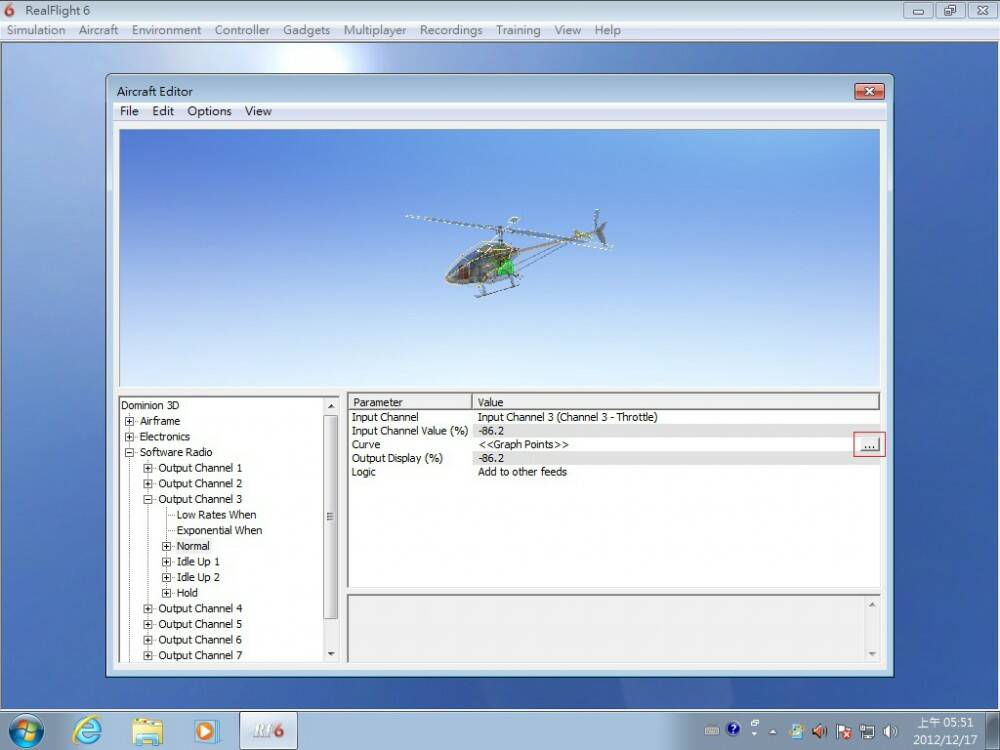Expand Output Channel 4 node
Viewport: 1000px width, 750px height.
click(x=148, y=608)
